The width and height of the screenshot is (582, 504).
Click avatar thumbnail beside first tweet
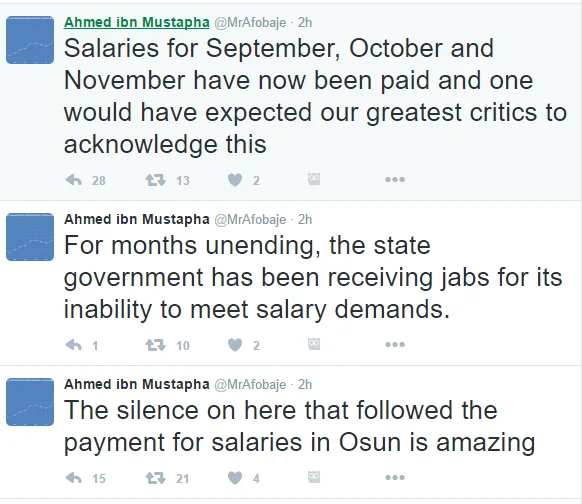[30, 40]
